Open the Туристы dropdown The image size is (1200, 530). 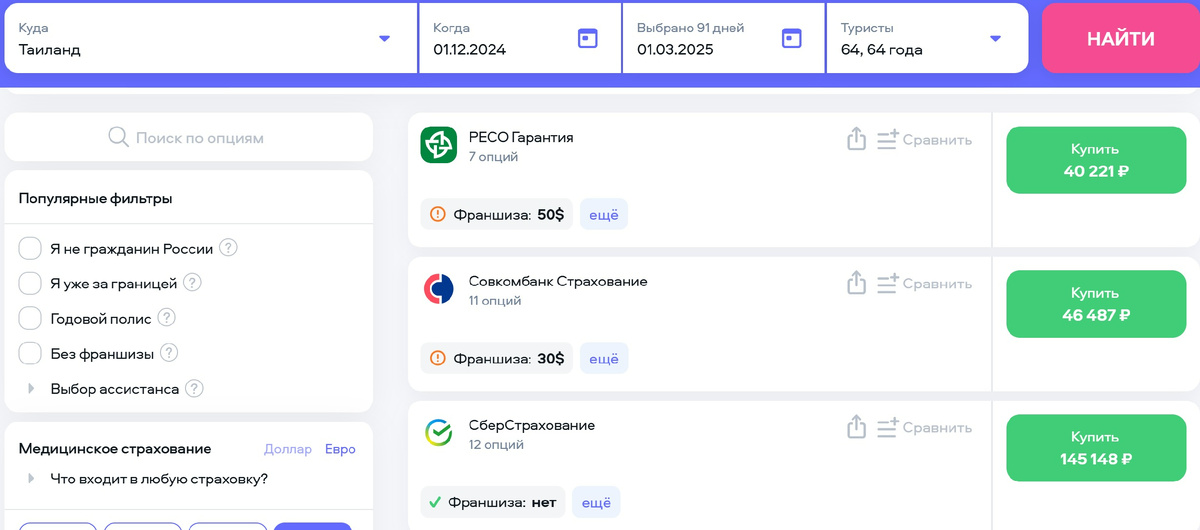(995, 39)
